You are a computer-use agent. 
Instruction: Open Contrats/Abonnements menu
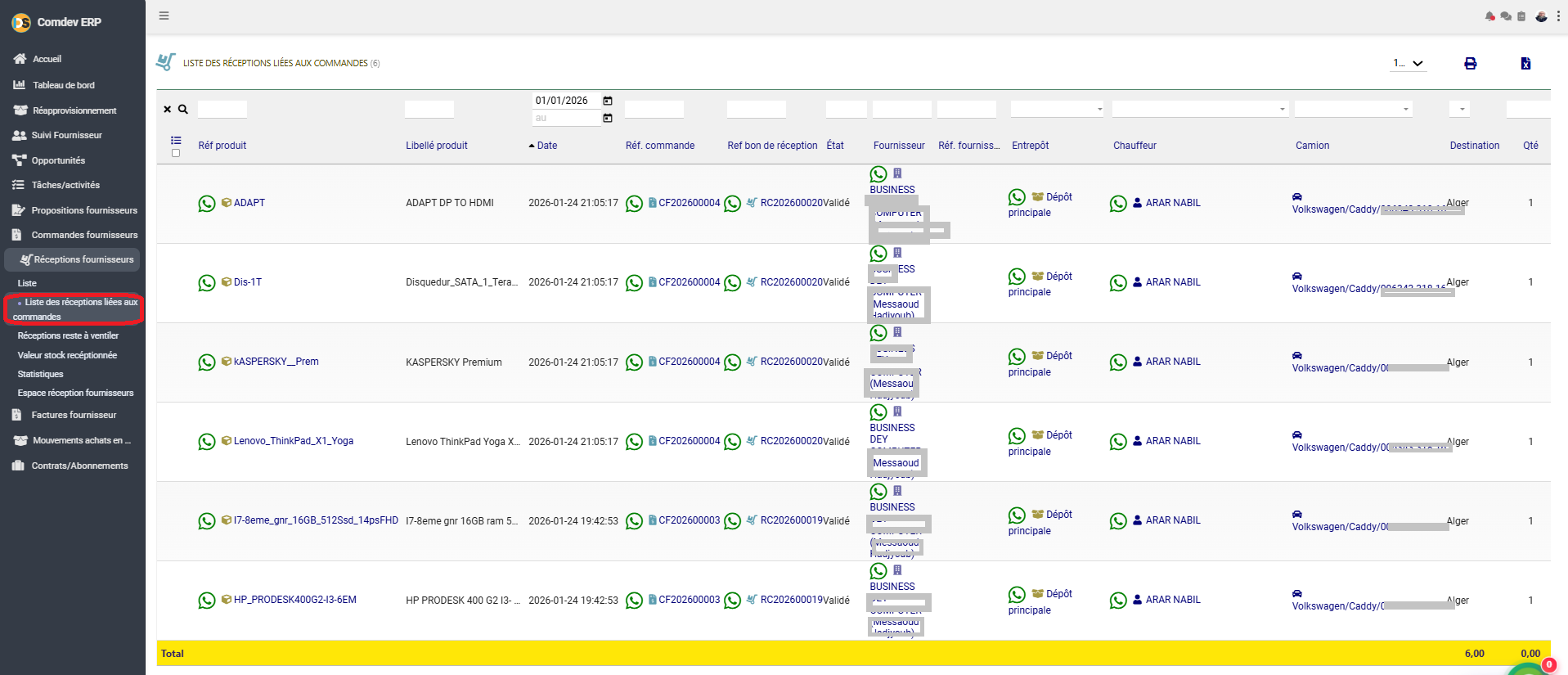click(x=79, y=466)
